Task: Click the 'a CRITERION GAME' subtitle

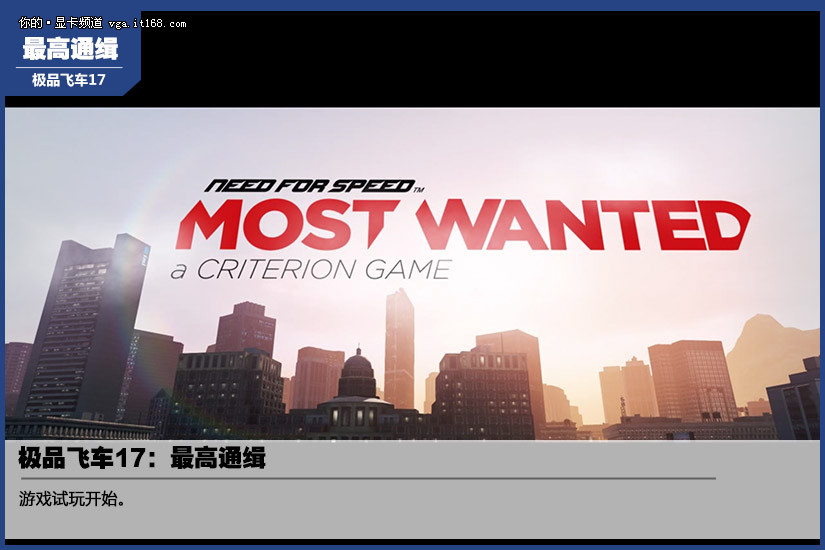Action: tap(311, 269)
